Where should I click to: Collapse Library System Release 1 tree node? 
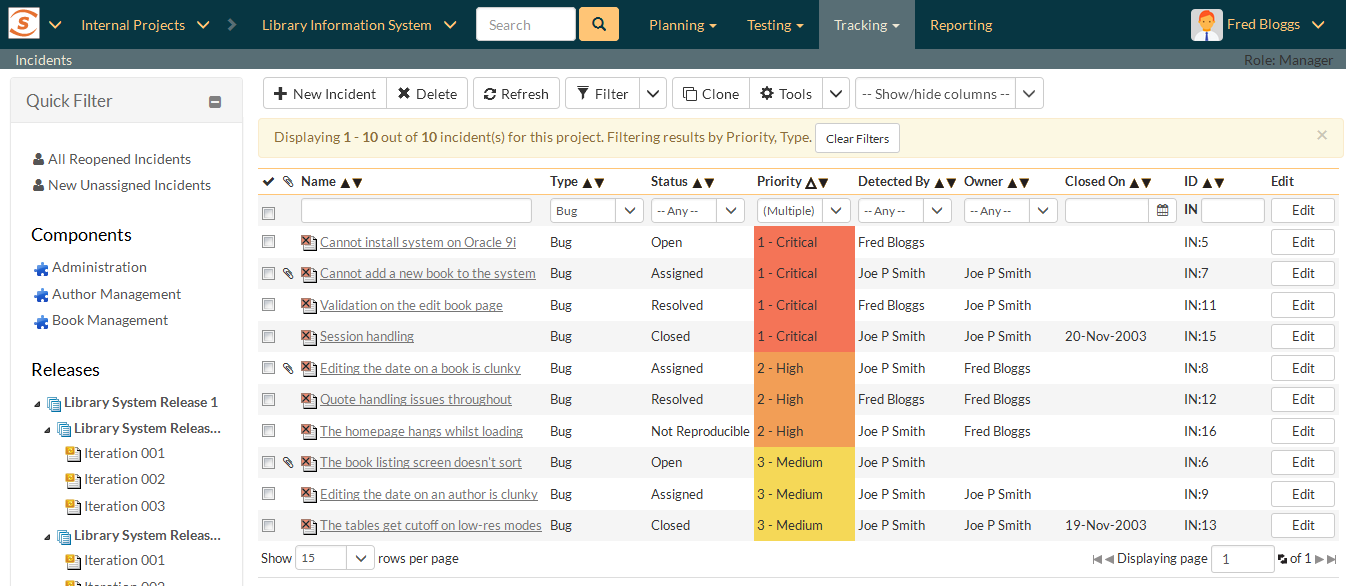[x=38, y=403]
